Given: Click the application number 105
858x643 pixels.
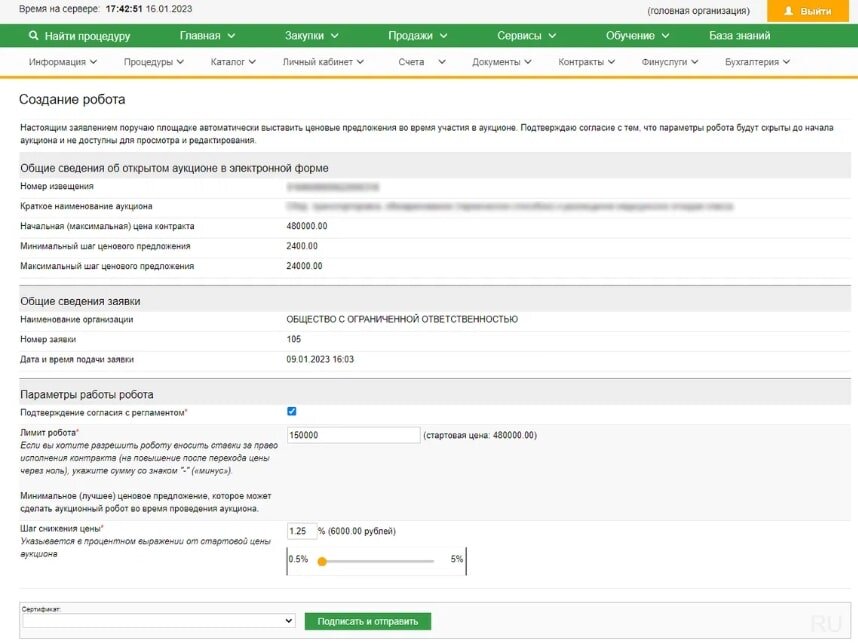Looking at the screenshot, I should click(294, 339).
